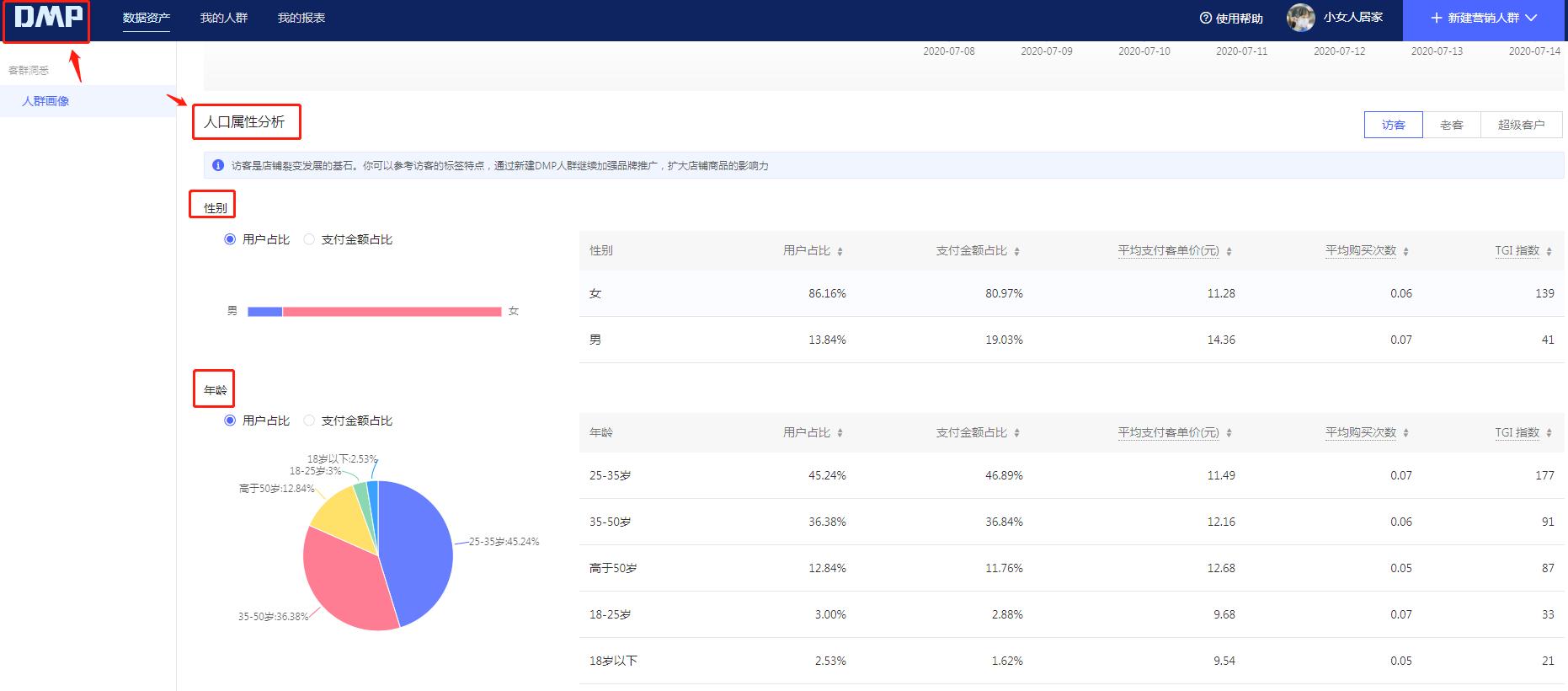Open the 我的人群 menu
This screenshot has width=1568, height=691.
(x=224, y=18)
